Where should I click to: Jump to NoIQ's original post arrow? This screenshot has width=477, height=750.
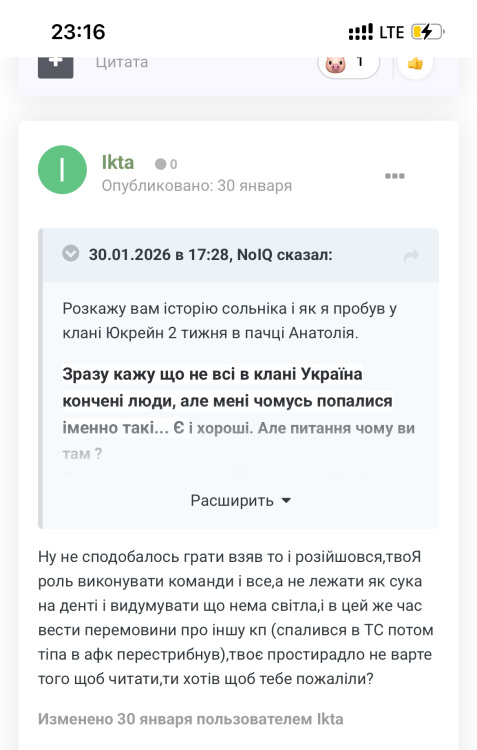[411, 256]
